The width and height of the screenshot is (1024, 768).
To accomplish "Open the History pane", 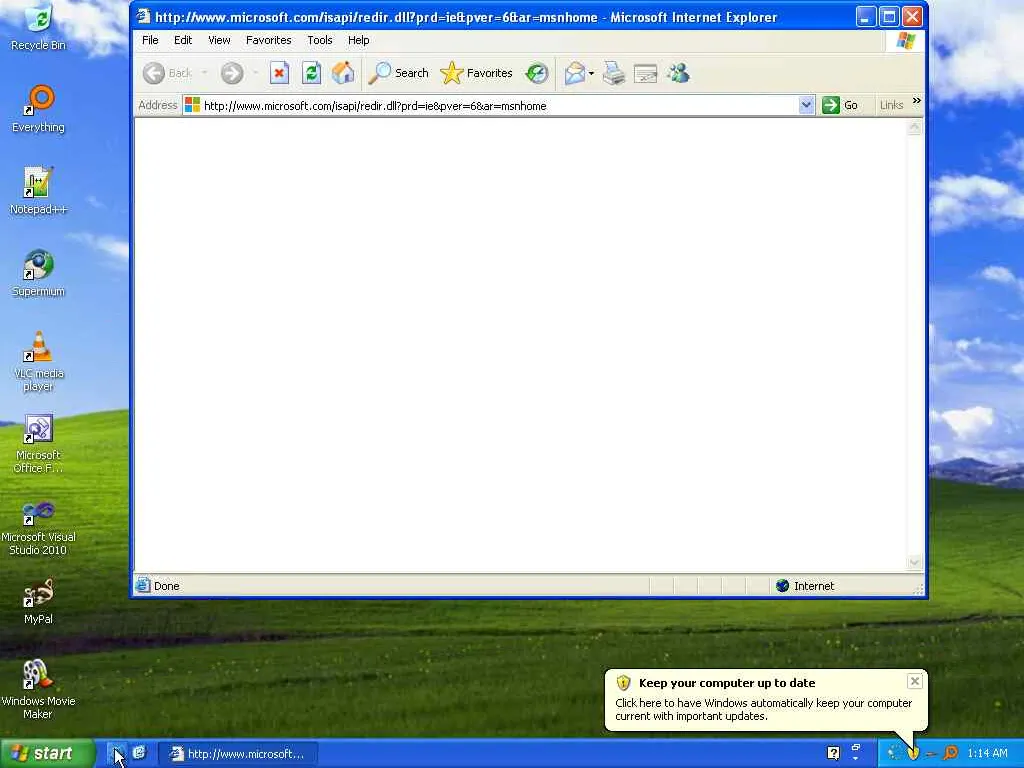I will (x=537, y=73).
